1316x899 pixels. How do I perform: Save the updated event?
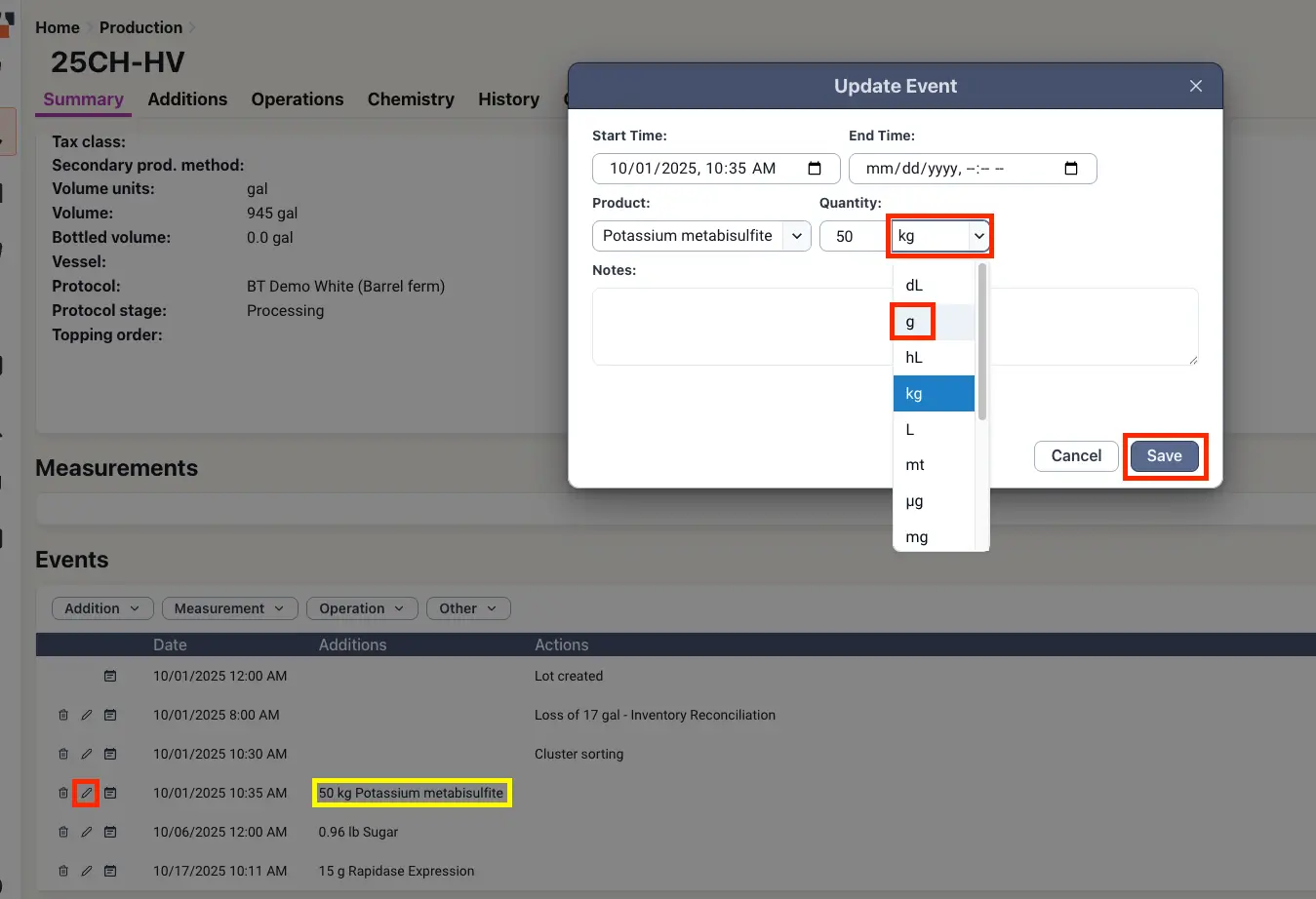[x=1164, y=456]
